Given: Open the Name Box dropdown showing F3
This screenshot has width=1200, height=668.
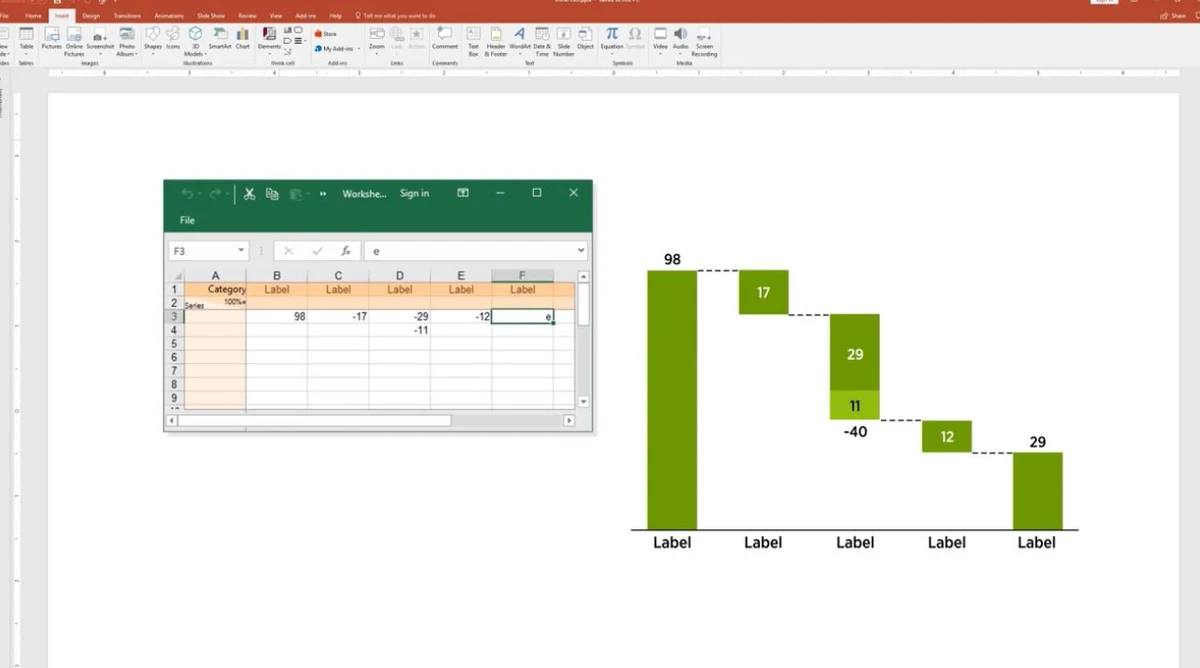Looking at the screenshot, I should (x=241, y=251).
